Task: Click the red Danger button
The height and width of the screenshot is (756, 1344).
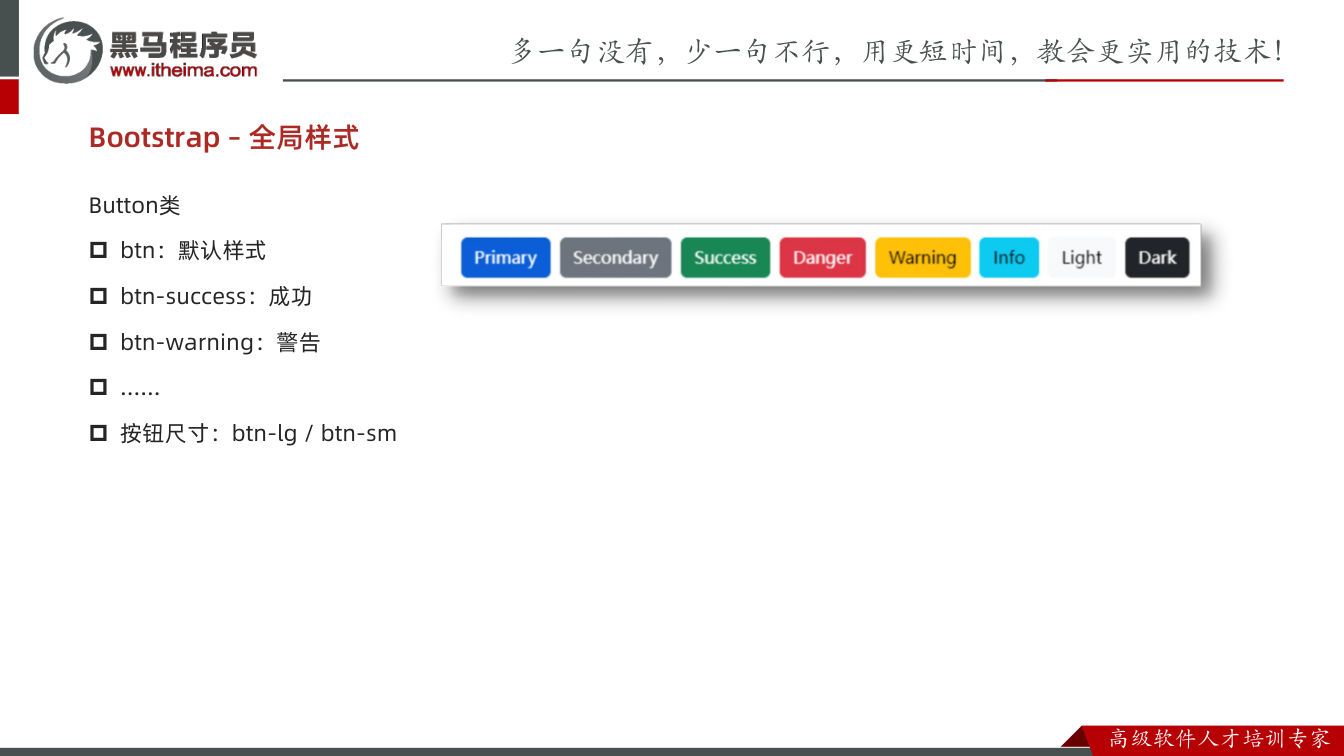Action: pos(822,257)
